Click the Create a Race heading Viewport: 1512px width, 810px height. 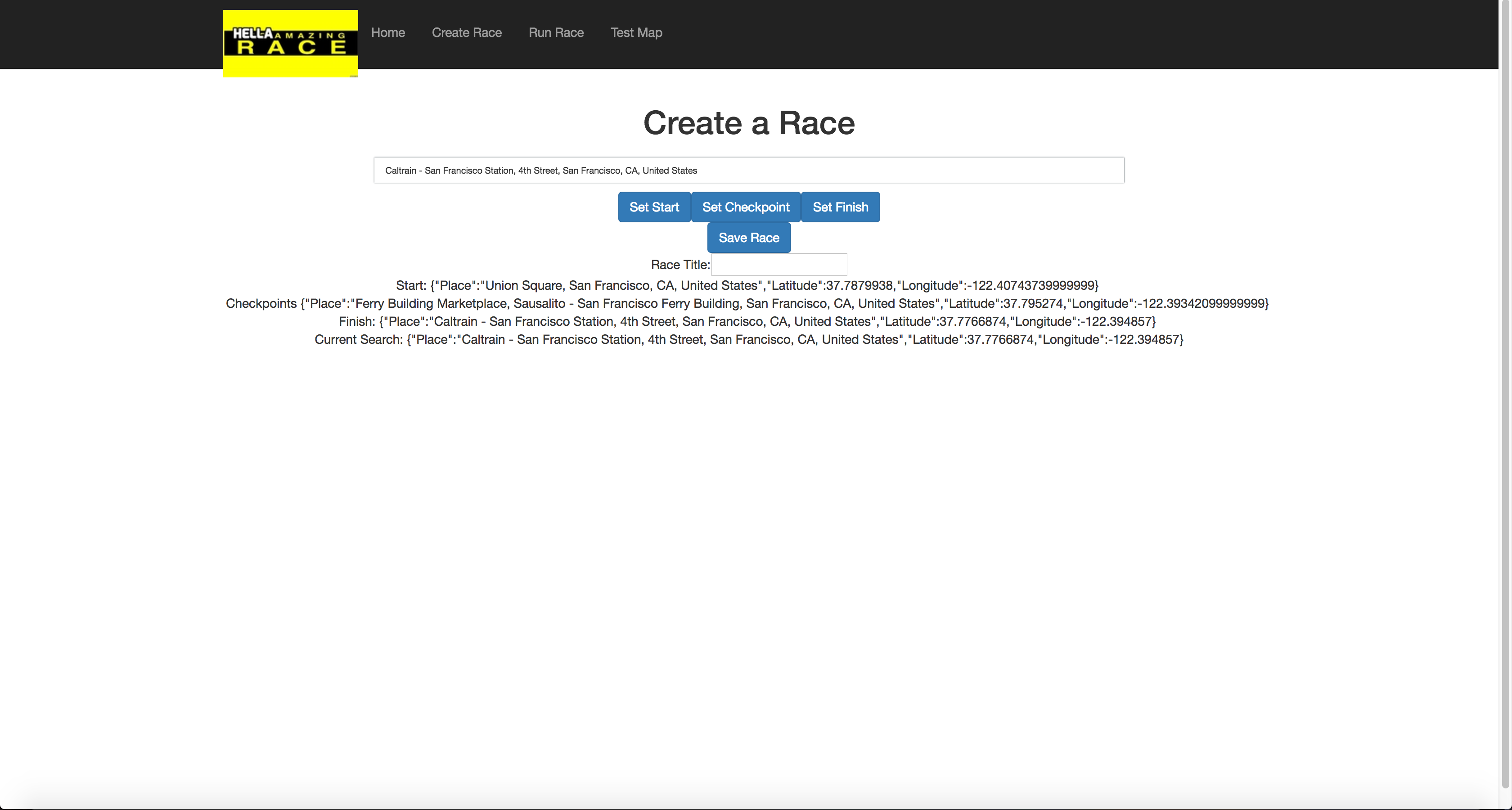tap(748, 123)
